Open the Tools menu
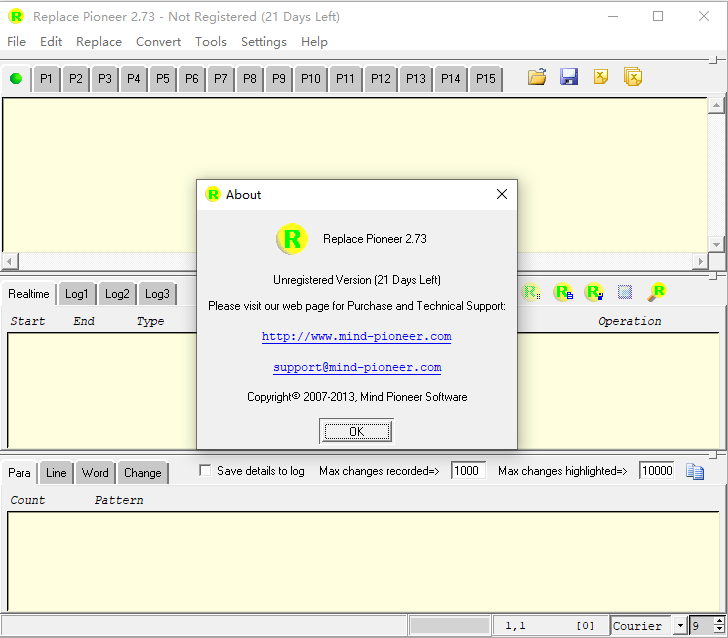 (211, 42)
